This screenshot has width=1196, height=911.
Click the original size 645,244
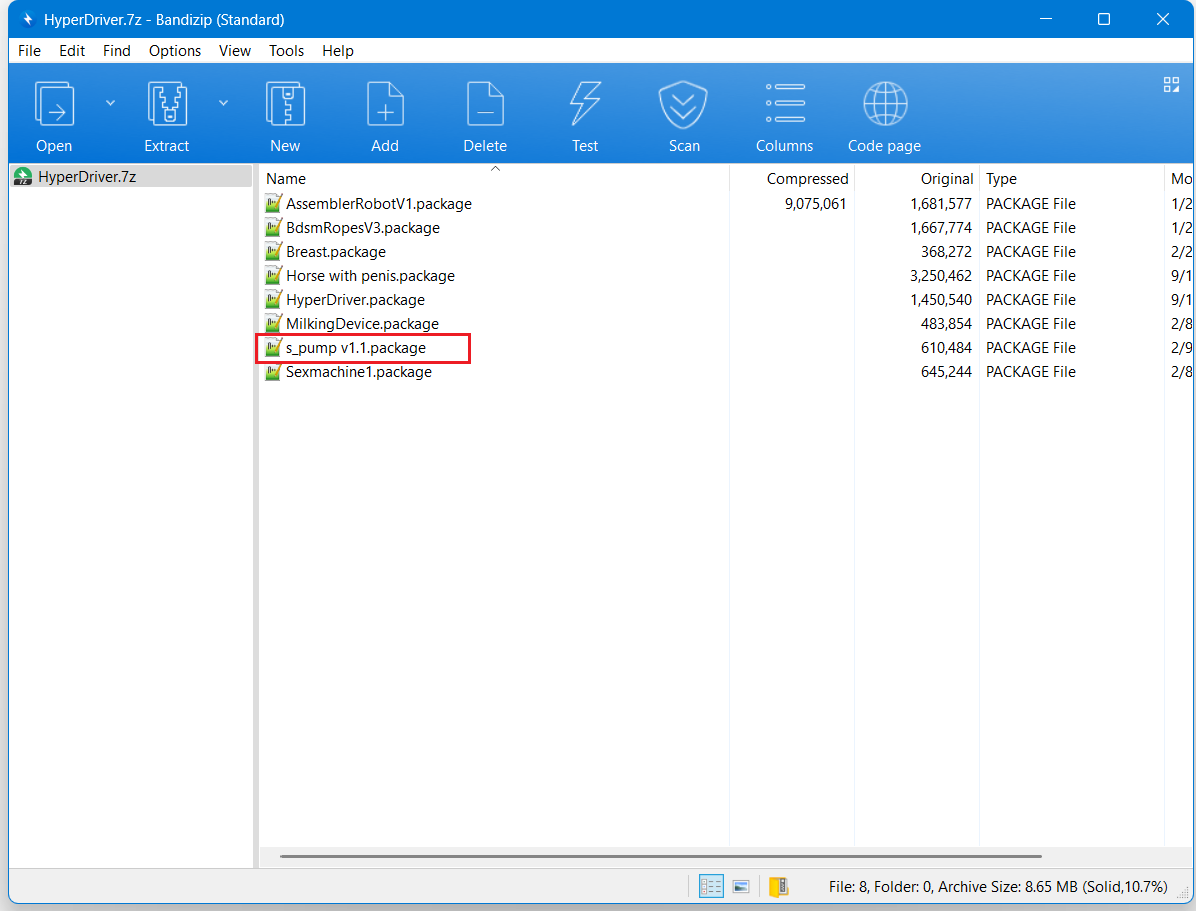click(947, 372)
